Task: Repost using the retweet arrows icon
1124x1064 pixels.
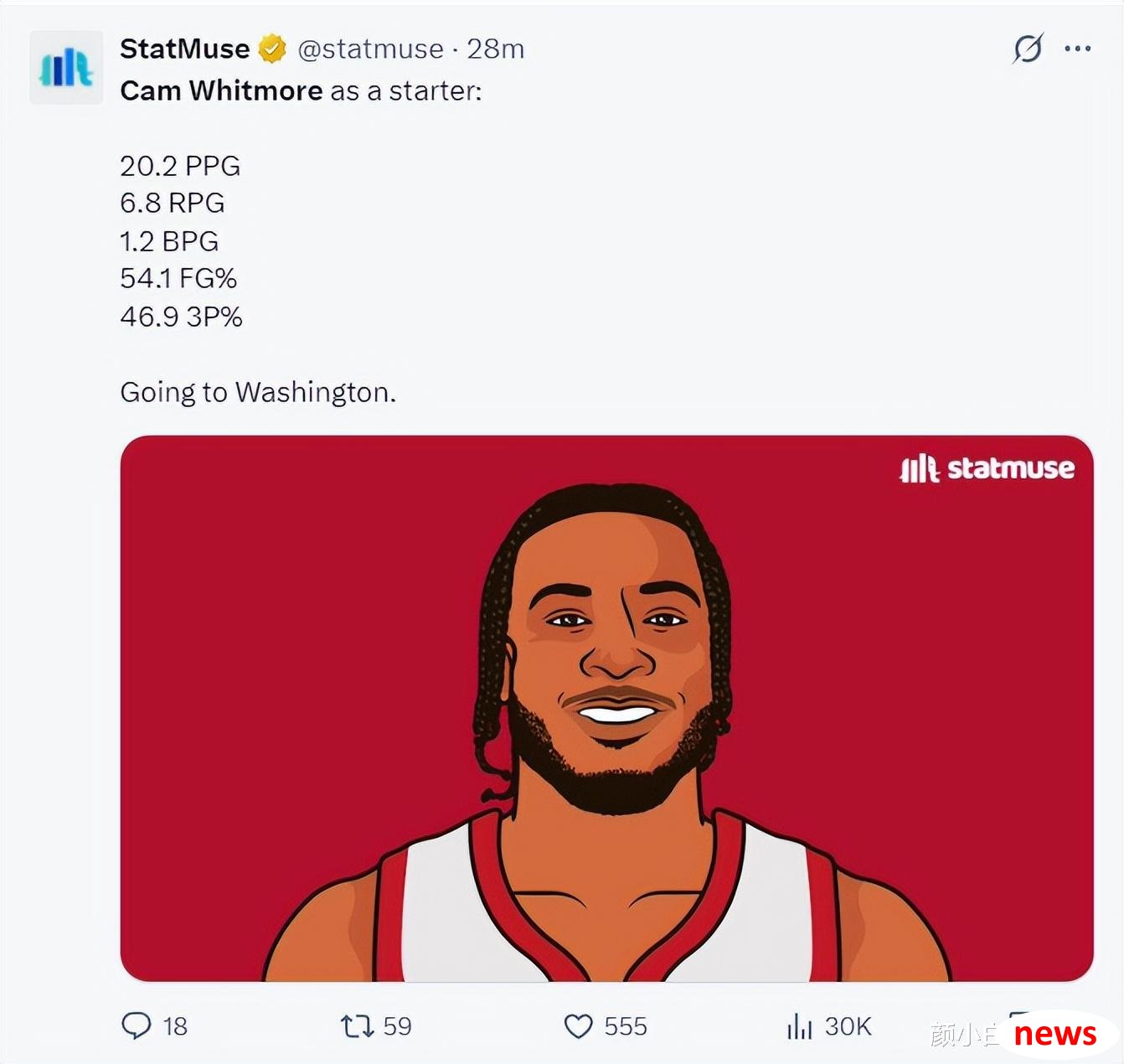Action: (x=357, y=1025)
